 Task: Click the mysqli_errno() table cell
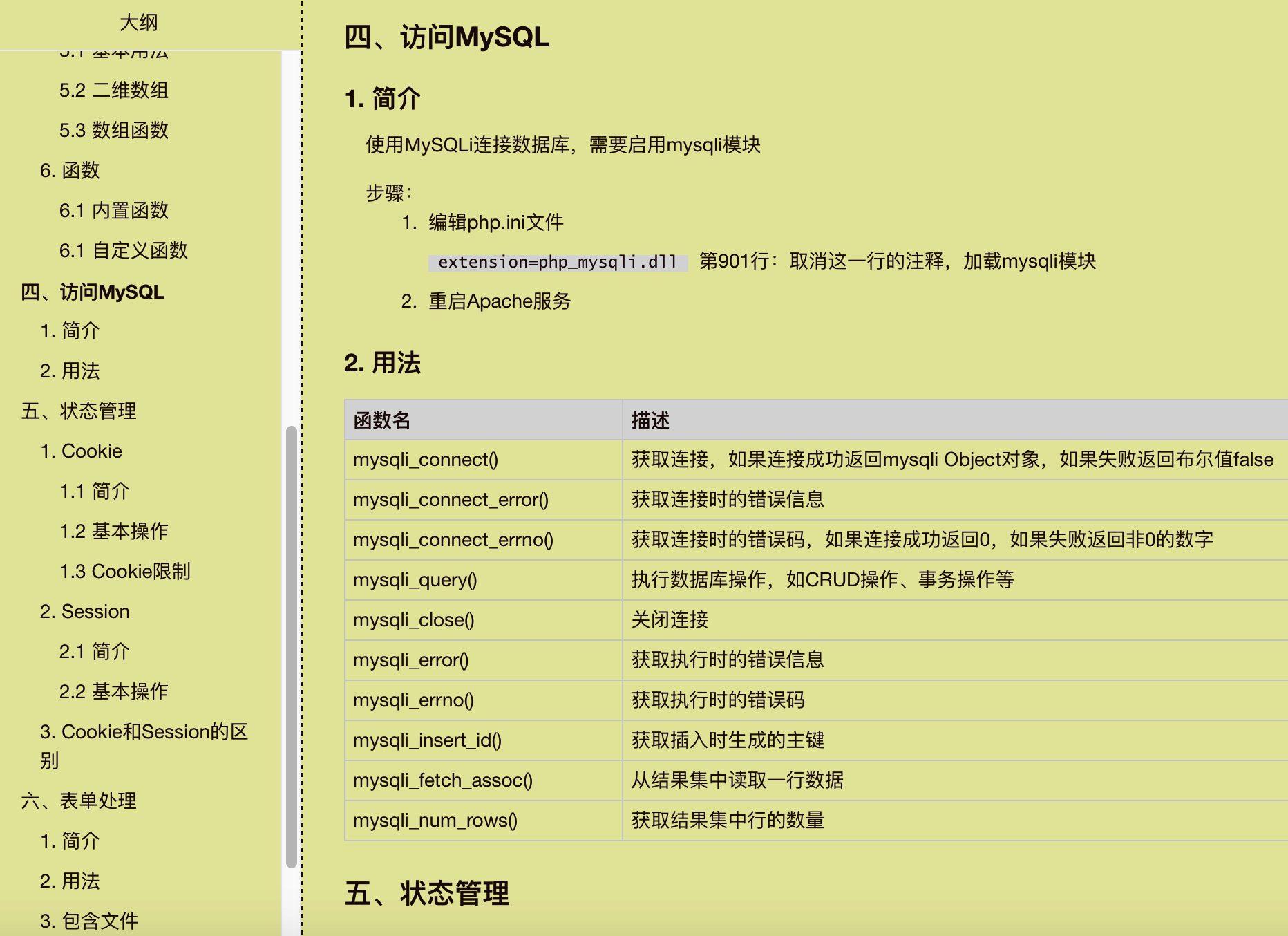click(483, 700)
